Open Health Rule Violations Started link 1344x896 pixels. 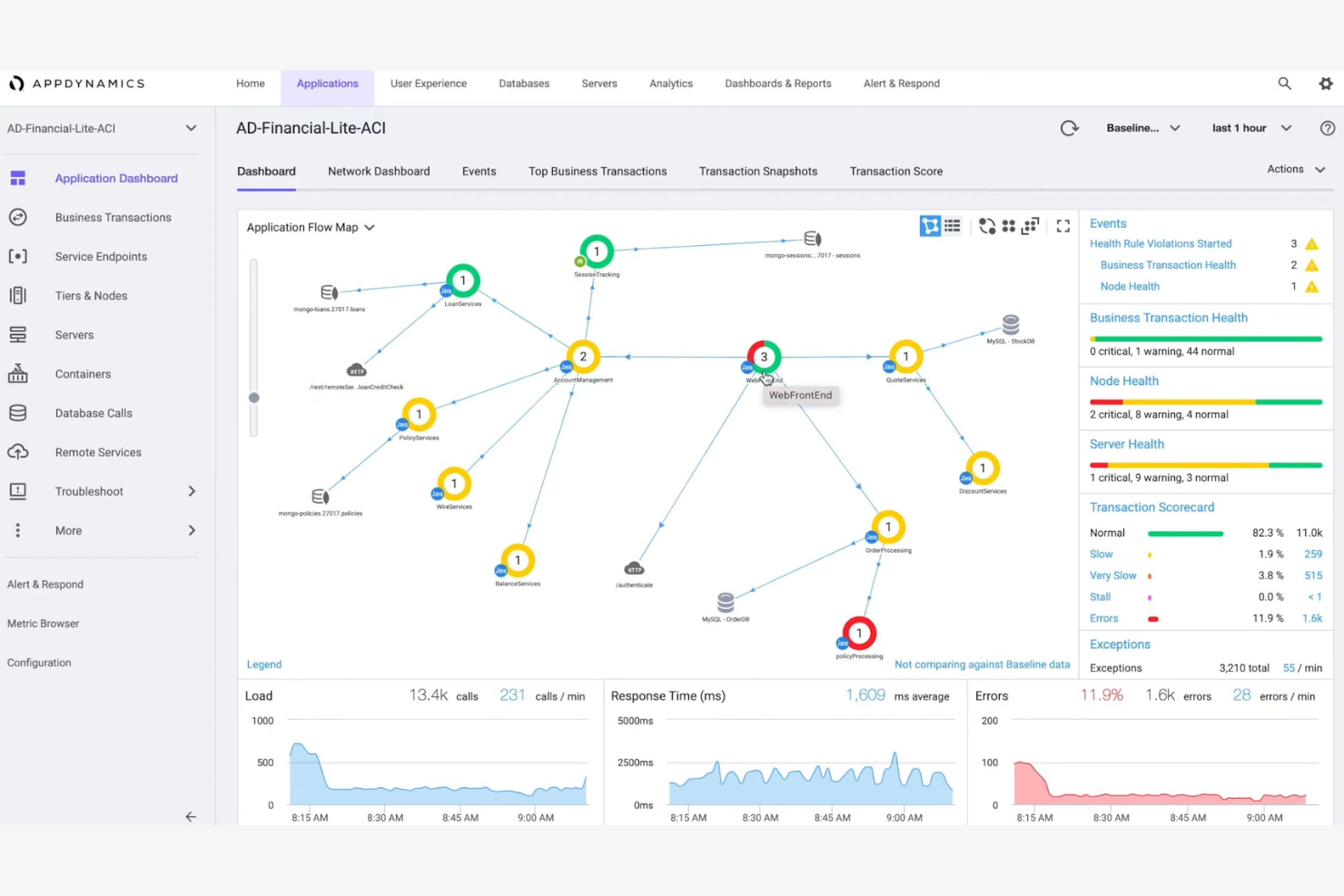click(x=1161, y=243)
